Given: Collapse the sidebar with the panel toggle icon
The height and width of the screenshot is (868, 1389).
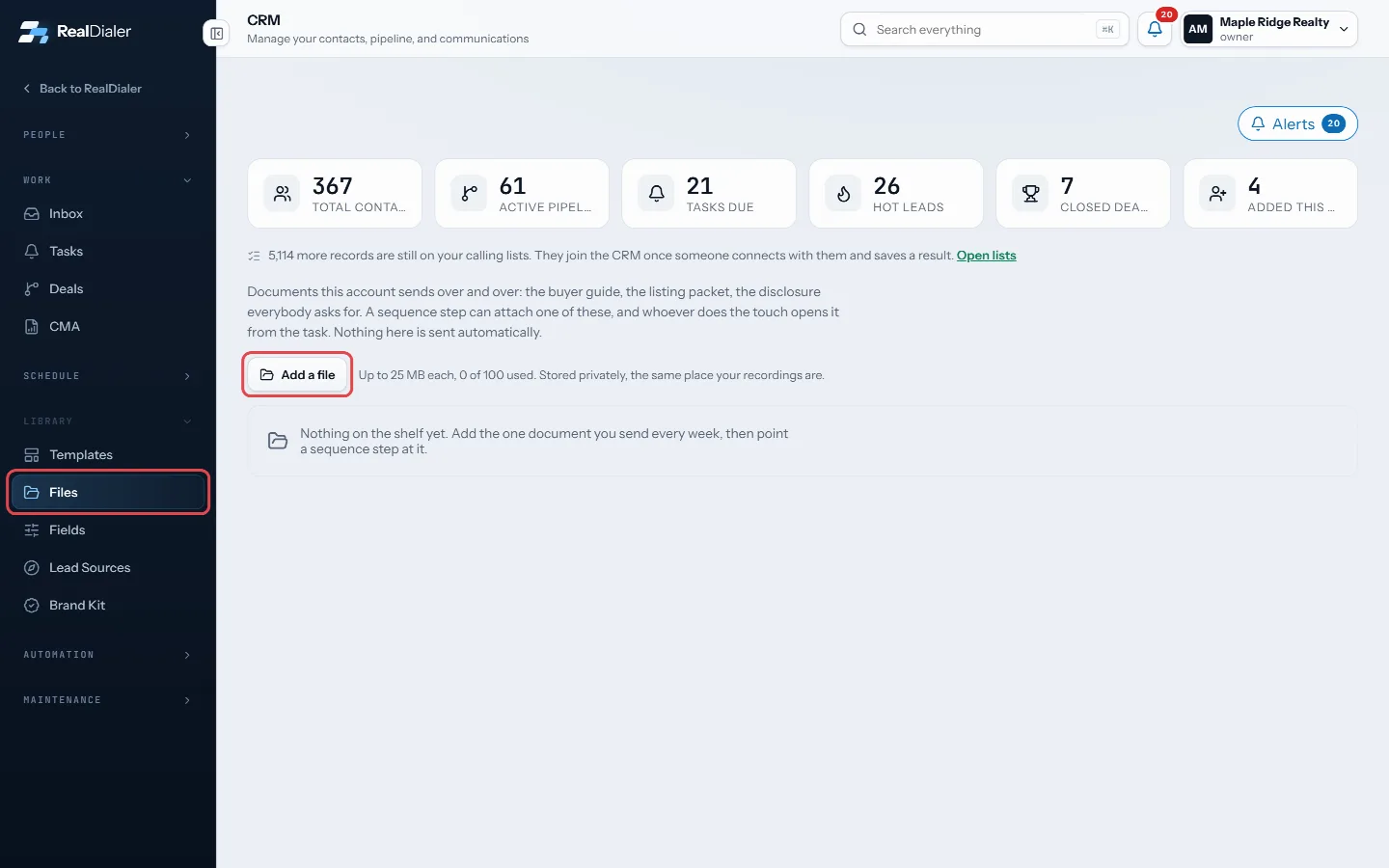Looking at the screenshot, I should 217,34.
